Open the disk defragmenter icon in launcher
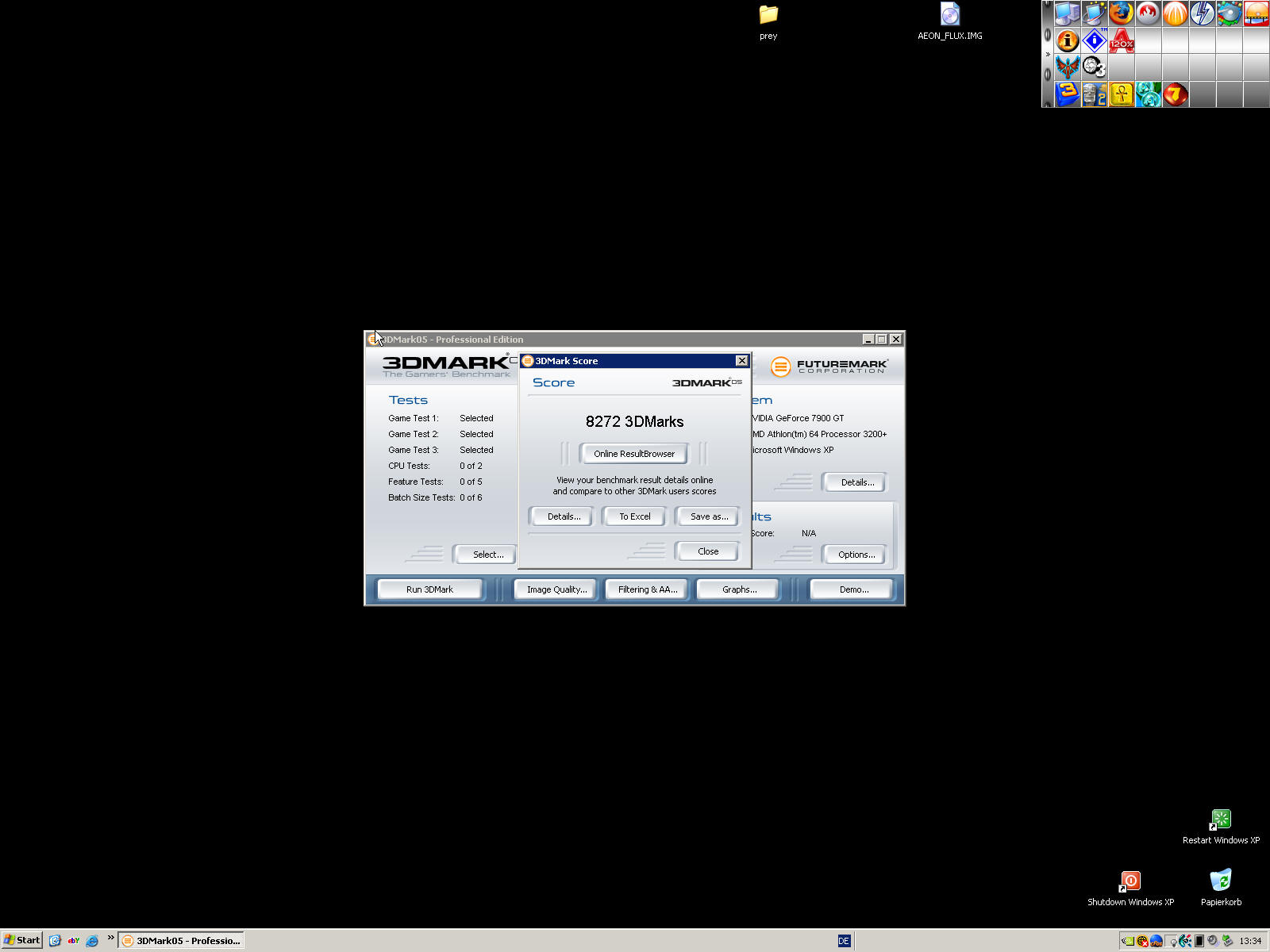The image size is (1270, 952). coord(1229,13)
